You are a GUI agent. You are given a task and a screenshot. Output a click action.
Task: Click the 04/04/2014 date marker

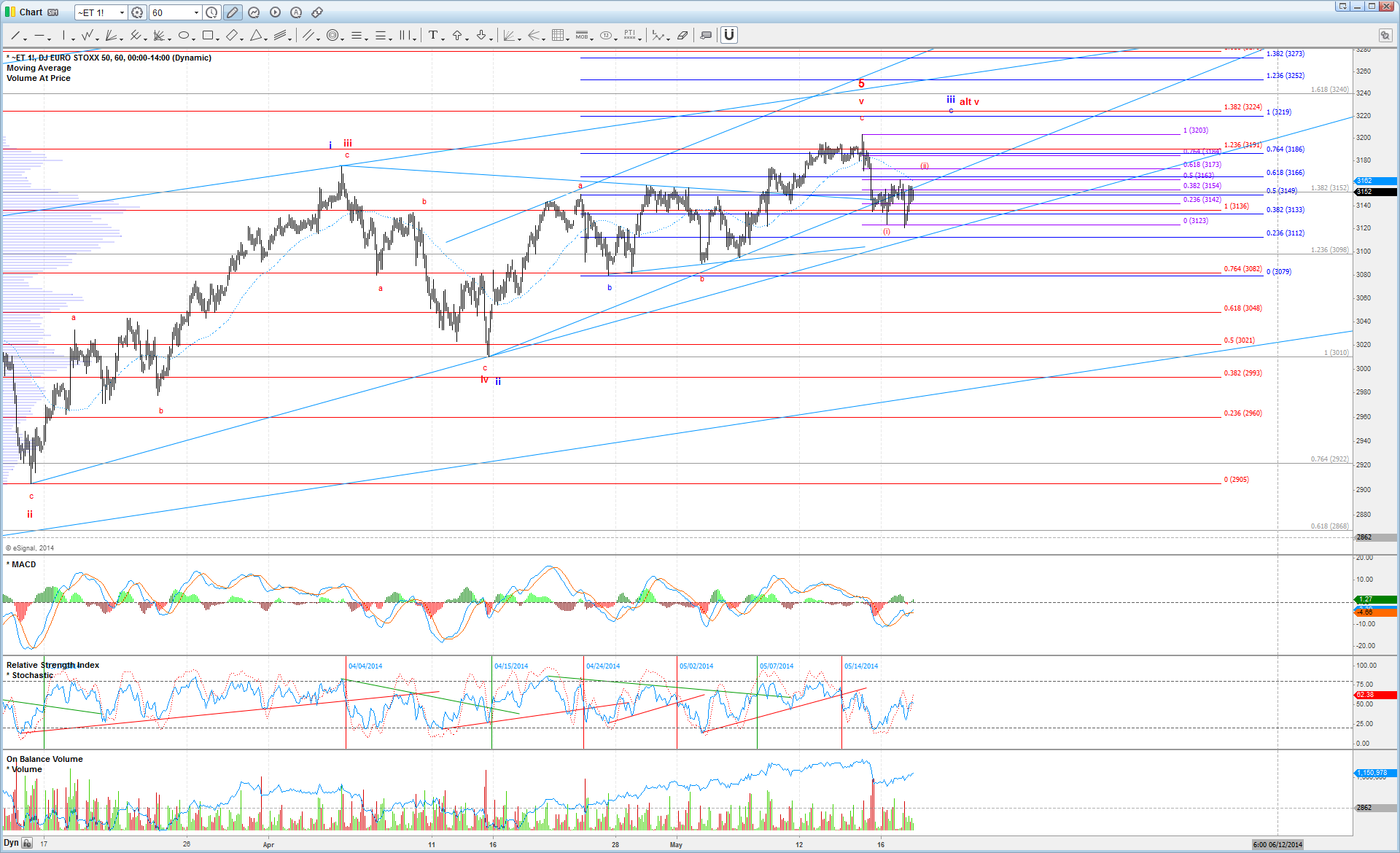pos(365,666)
